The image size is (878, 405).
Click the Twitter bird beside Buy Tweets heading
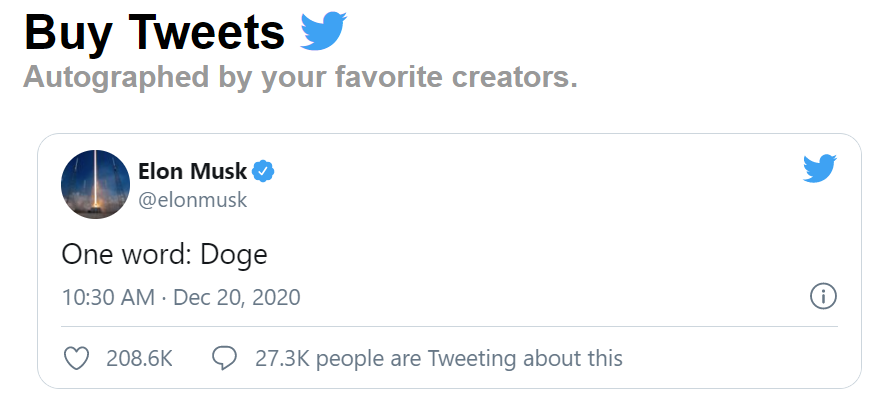(324, 31)
